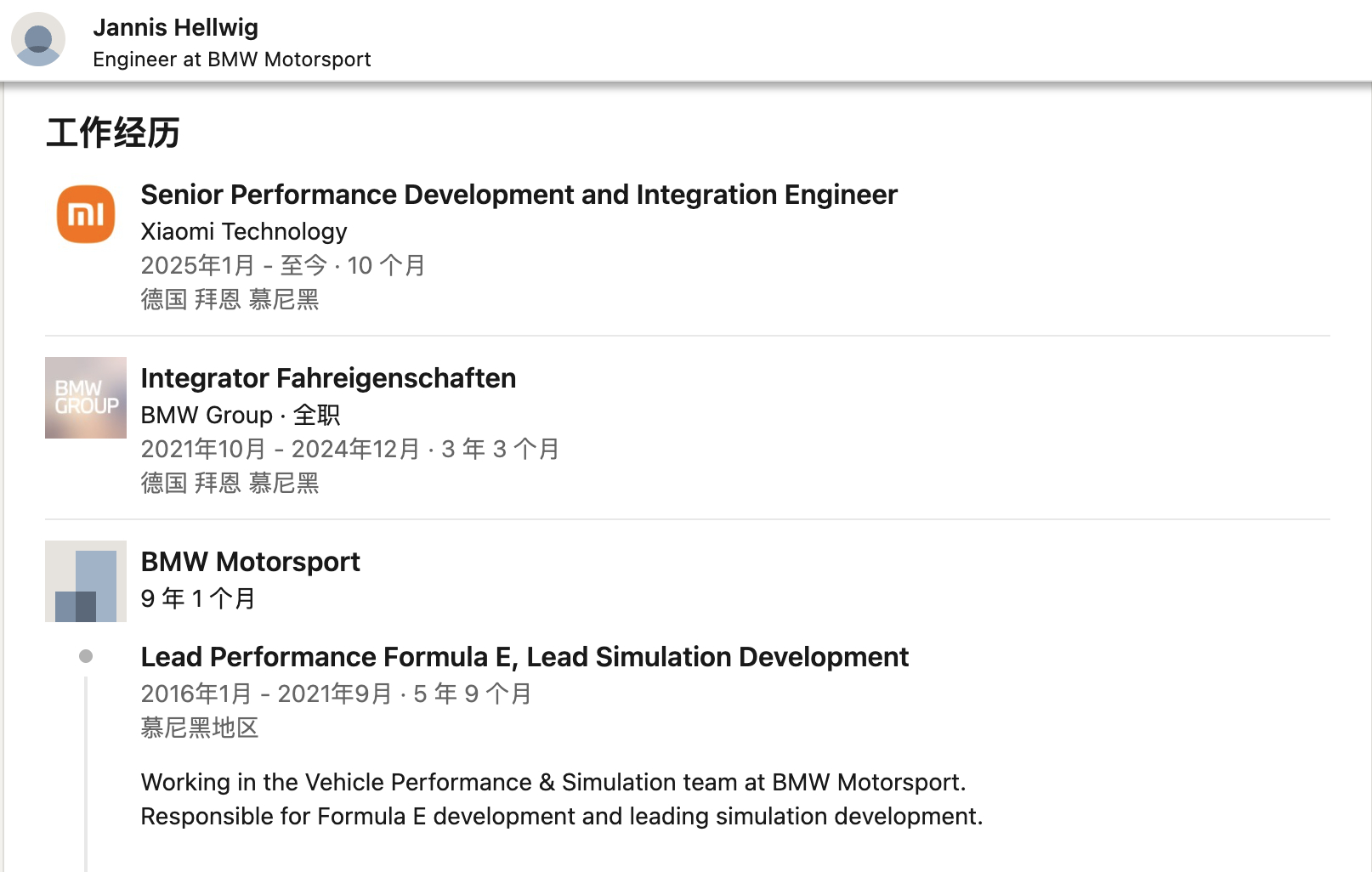Click the Vehicle Performance & Simulation description paragraph

(x=561, y=799)
